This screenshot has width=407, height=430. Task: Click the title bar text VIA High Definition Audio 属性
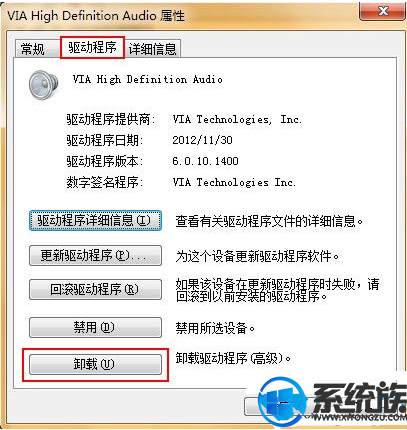pos(96,16)
